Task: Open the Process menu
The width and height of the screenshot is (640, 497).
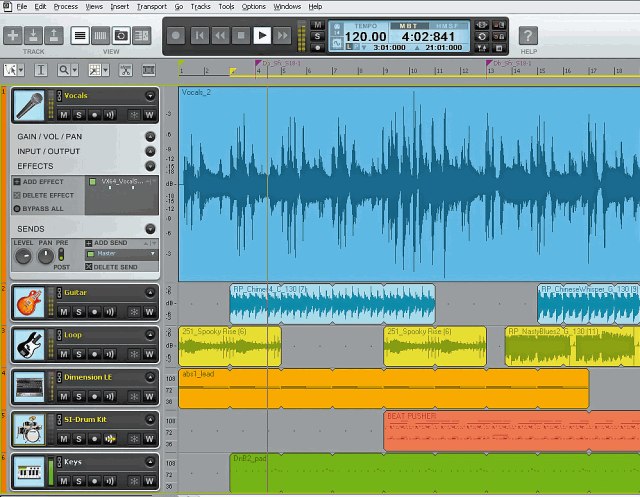Action: click(x=65, y=7)
